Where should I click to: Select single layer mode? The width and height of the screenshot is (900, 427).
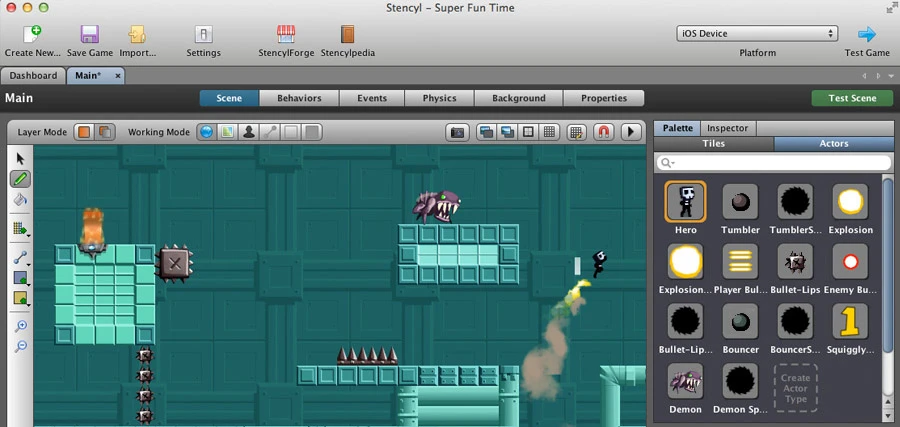tap(84, 132)
